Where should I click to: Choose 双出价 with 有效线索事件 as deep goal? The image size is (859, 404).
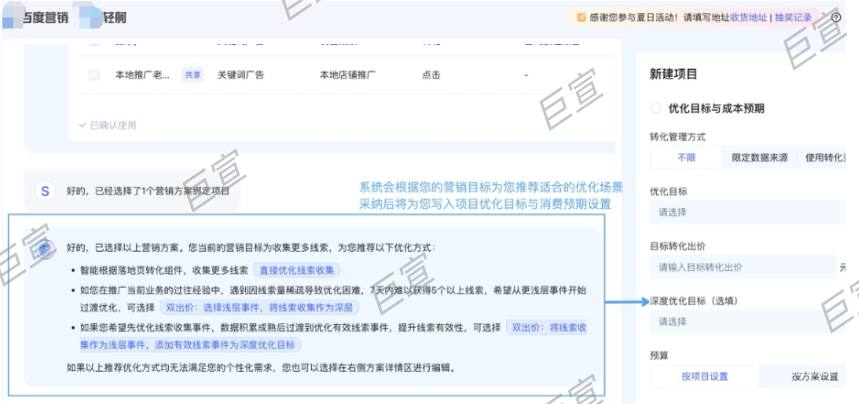click(333, 336)
